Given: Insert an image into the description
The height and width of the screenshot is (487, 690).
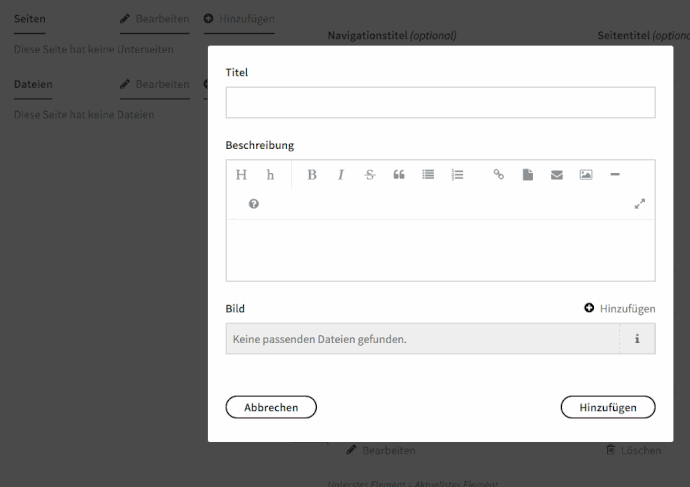Looking at the screenshot, I should 586,175.
